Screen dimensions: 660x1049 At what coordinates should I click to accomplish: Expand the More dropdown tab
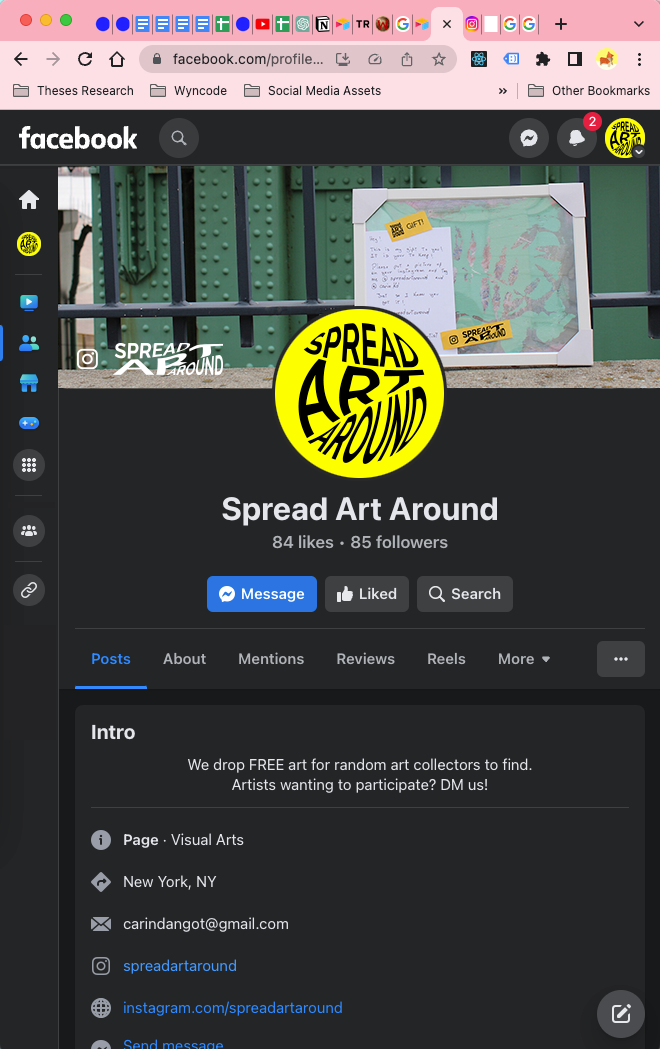524,659
